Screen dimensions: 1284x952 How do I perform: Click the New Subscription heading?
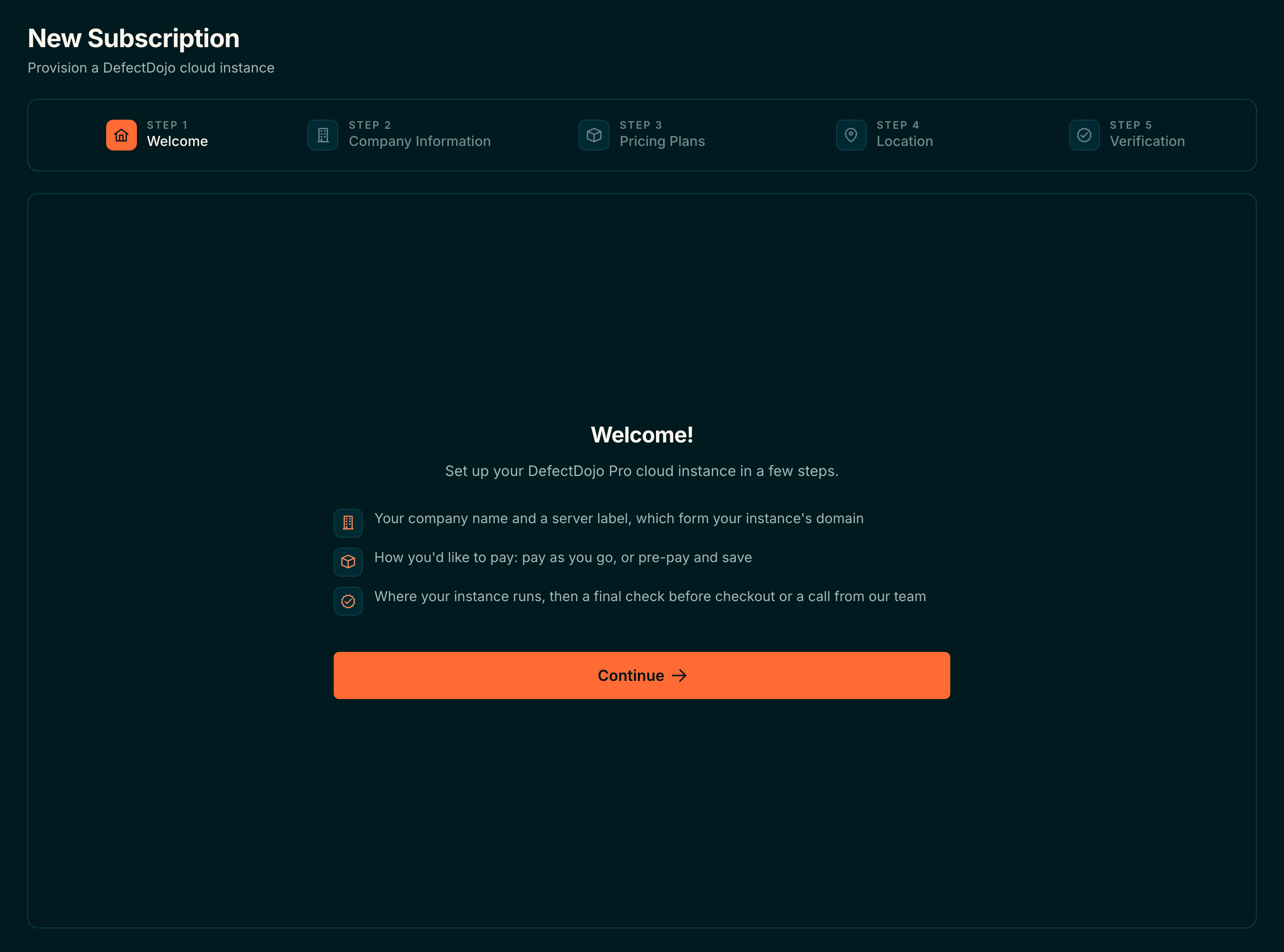pyautogui.click(x=134, y=39)
